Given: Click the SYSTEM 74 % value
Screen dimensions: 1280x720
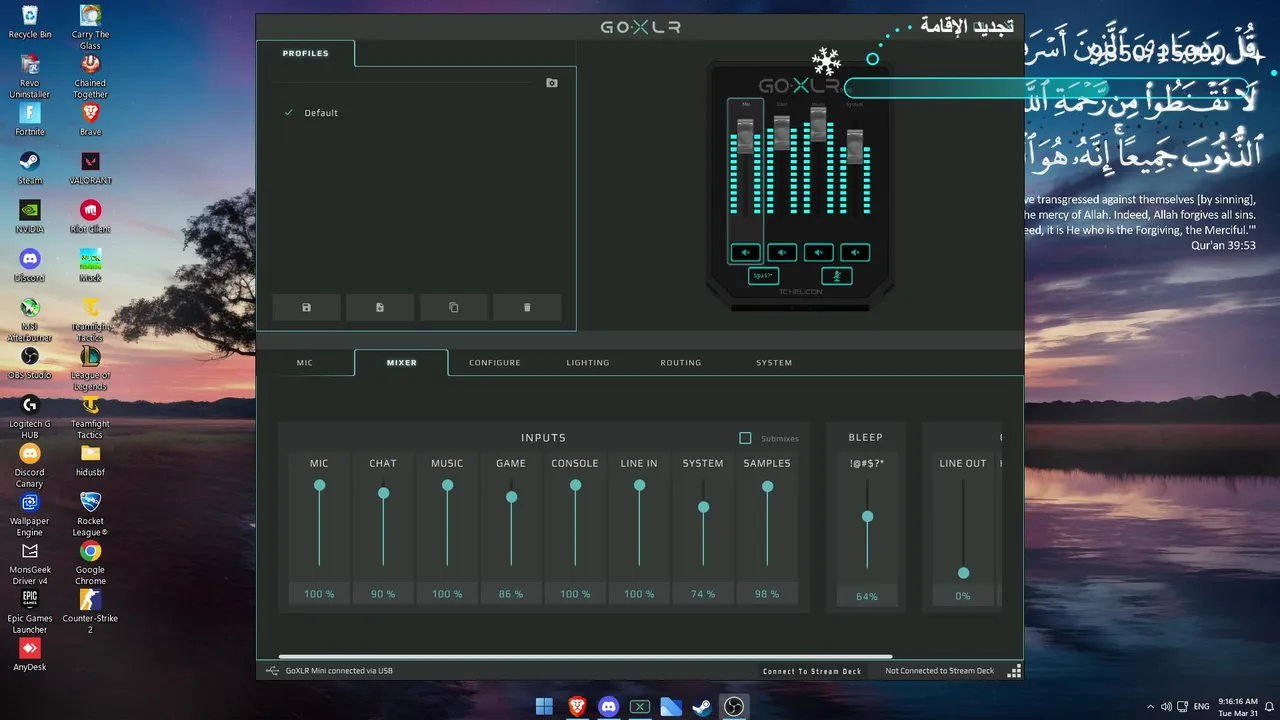Looking at the screenshot, I should (x=703, y=594).
